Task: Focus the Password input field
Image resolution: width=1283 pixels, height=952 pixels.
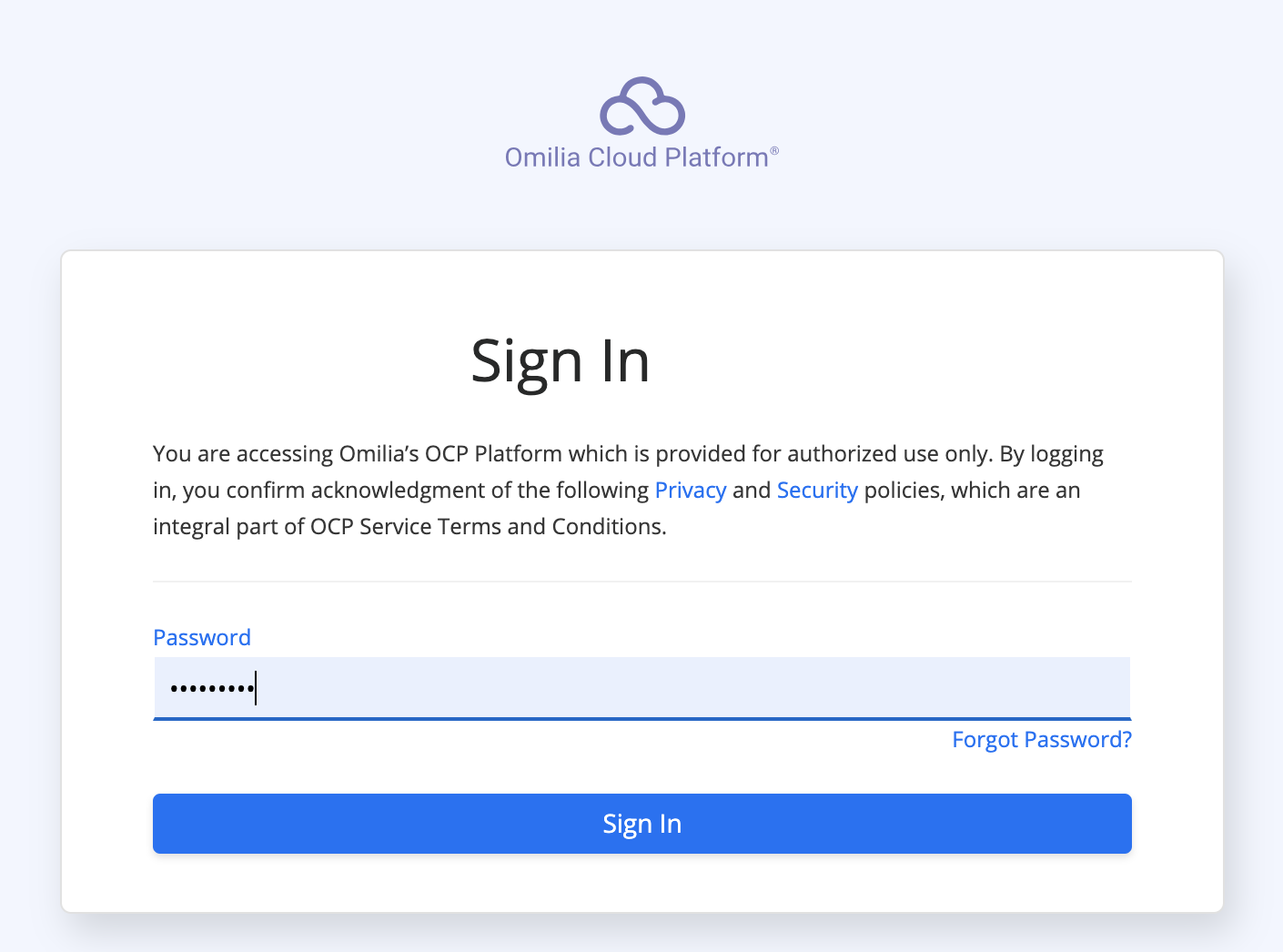Action: 641,687
